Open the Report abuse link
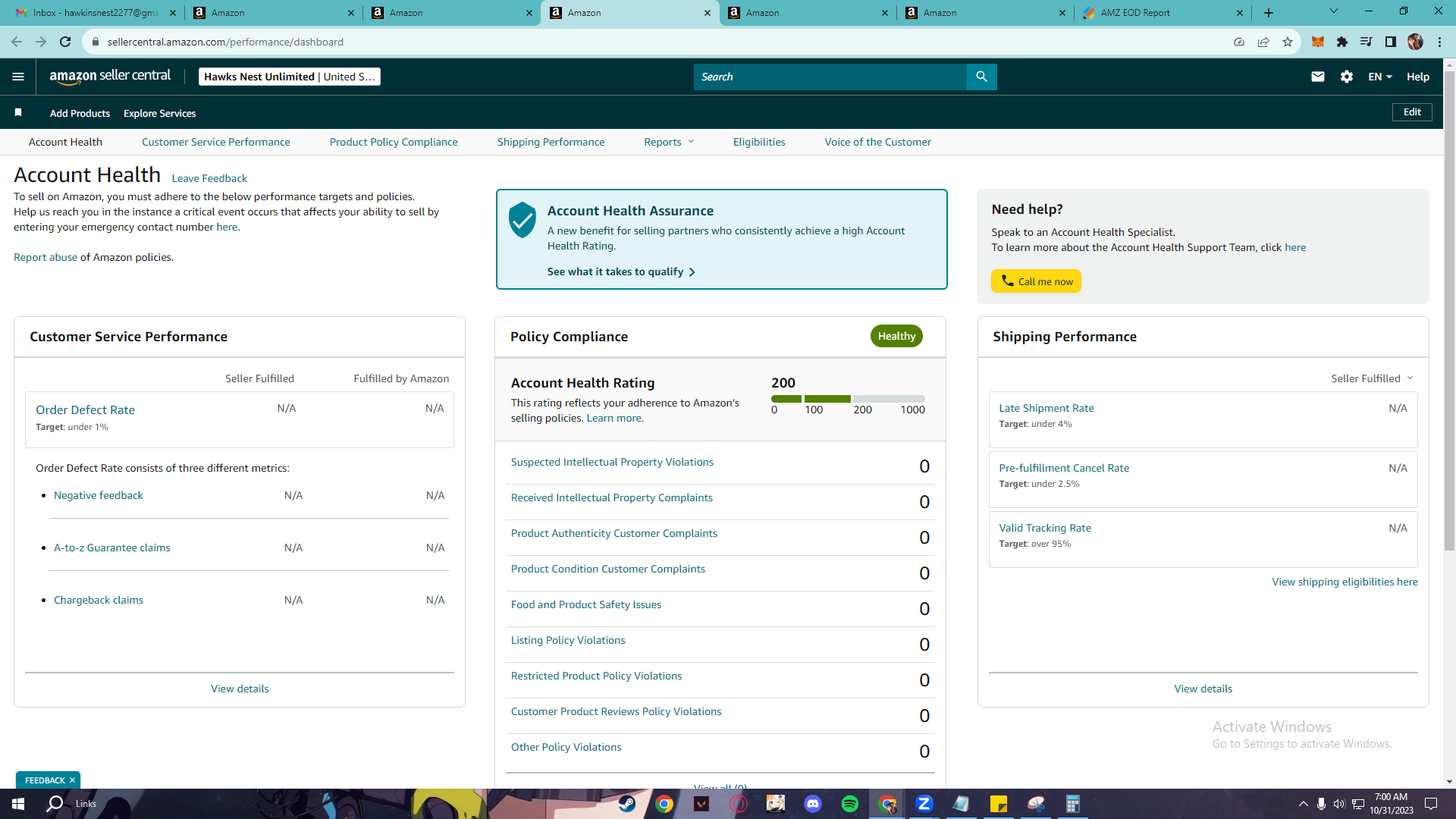1456x819 pixels. [45, 257]
